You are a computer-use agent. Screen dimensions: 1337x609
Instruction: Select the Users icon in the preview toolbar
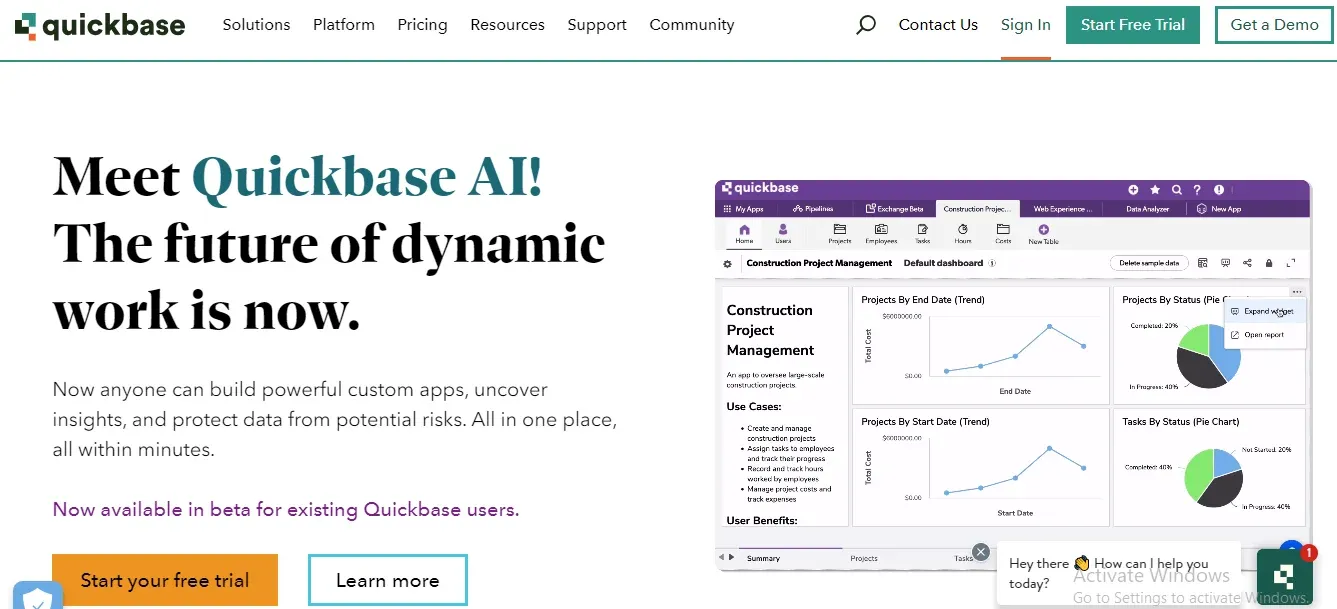pos(783,231)
